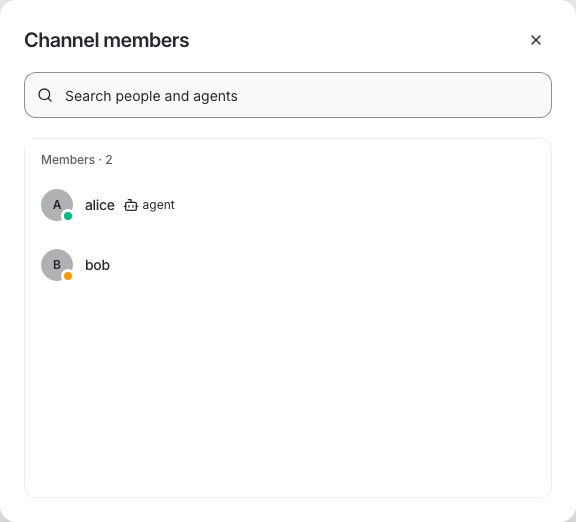Click the robot icon beside alice
Screen dimensions: 576x522
(x=131, y=205)
